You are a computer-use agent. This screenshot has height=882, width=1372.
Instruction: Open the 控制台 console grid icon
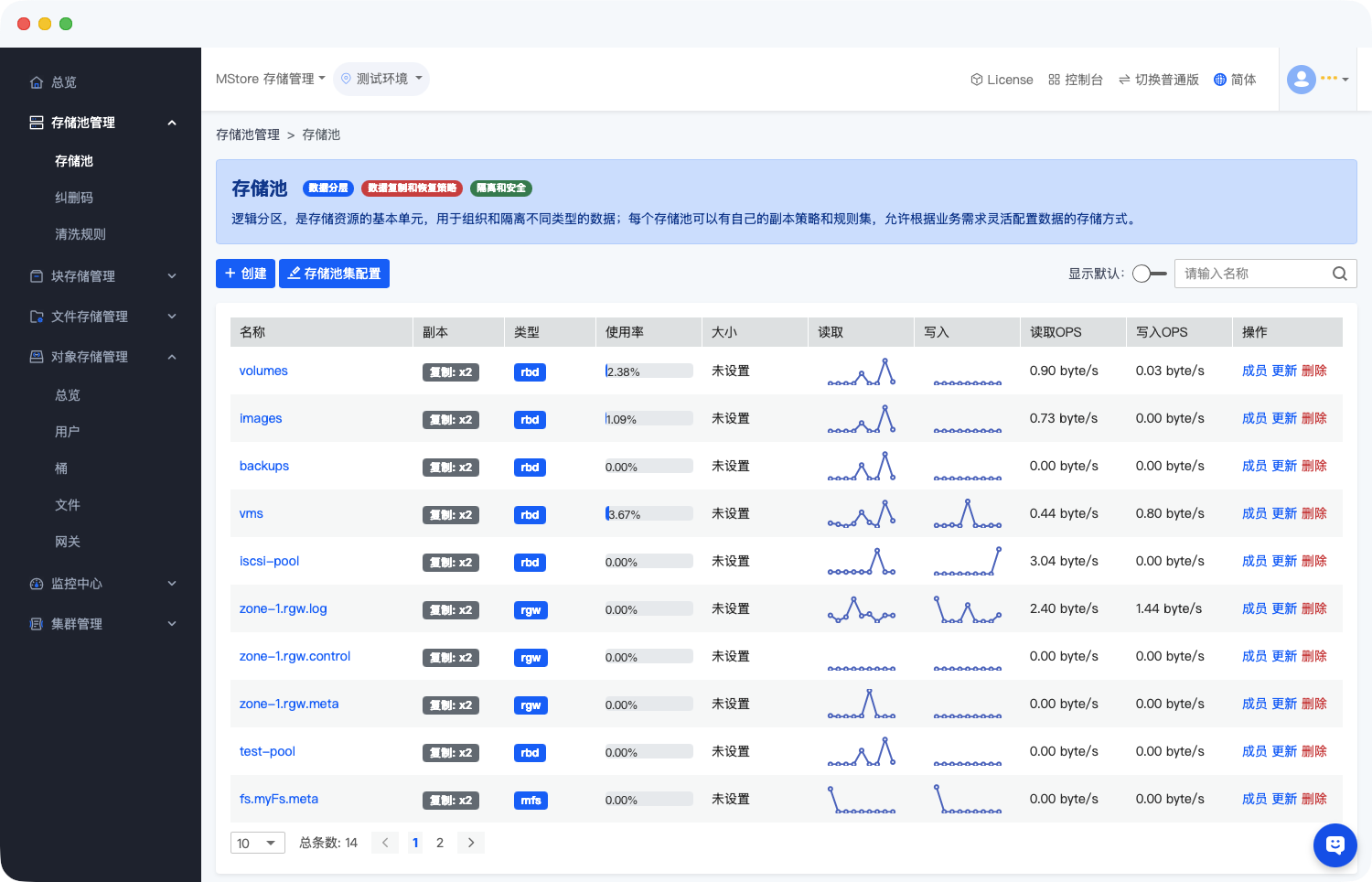(x=1054, y=80)
